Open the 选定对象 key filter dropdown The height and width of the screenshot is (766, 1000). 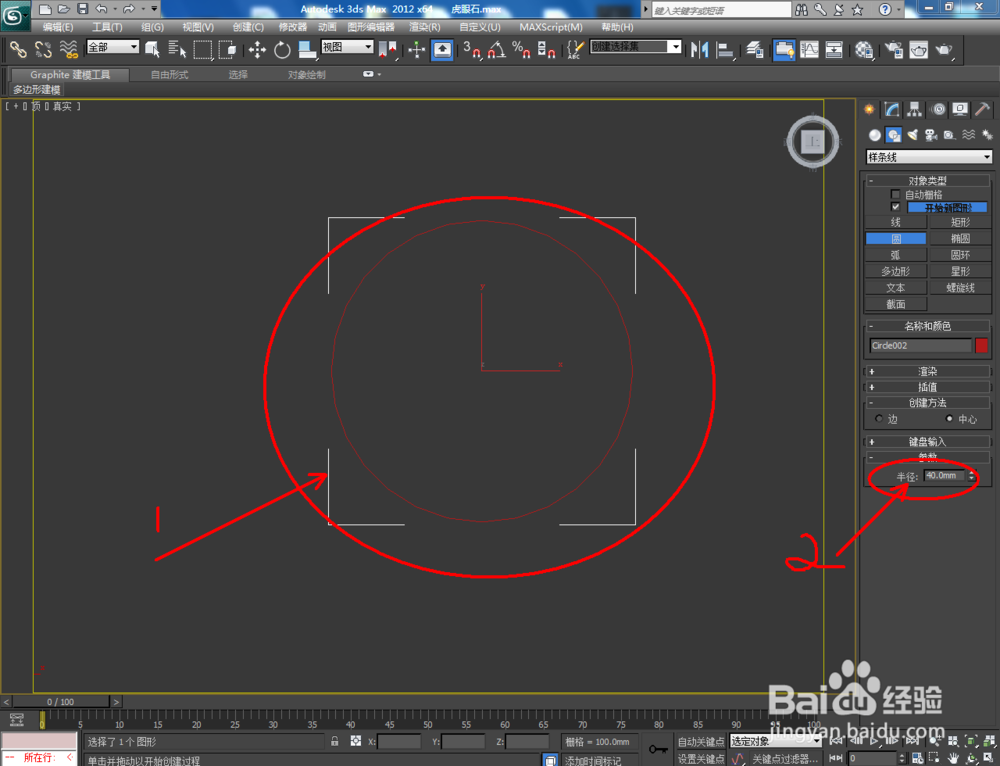pyautogui.click(x=775, y=741)
